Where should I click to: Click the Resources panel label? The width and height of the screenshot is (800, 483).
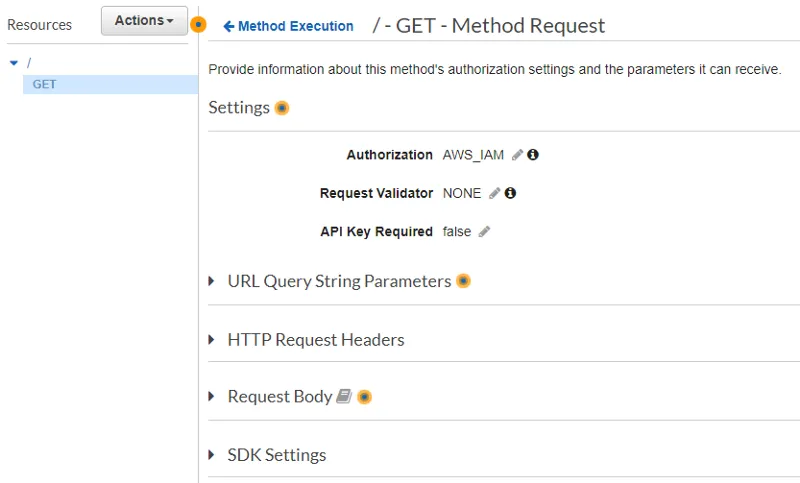39,25
